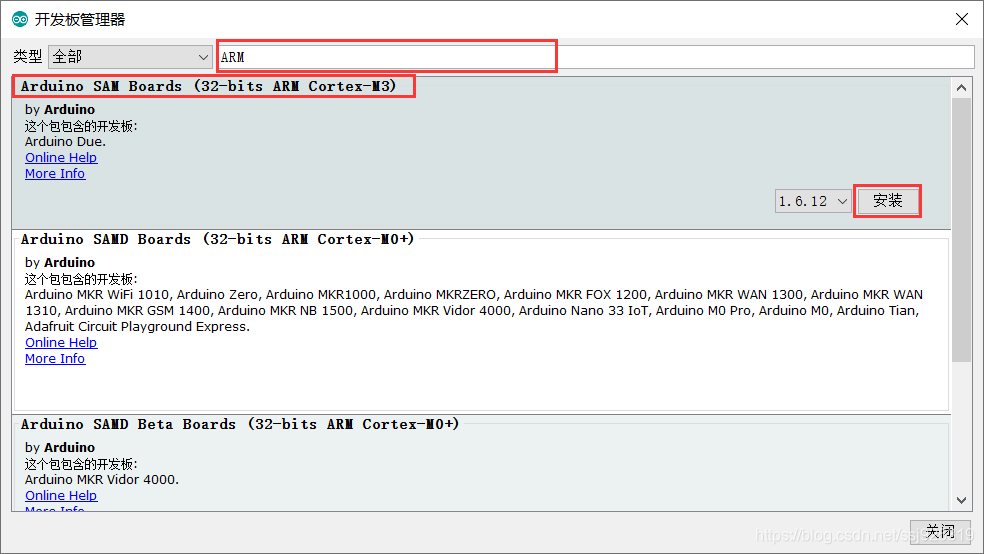Open More Info for Arduino SAM Boards
The height and width of the screenshot is (554, 984).
[x=55, y=174]
